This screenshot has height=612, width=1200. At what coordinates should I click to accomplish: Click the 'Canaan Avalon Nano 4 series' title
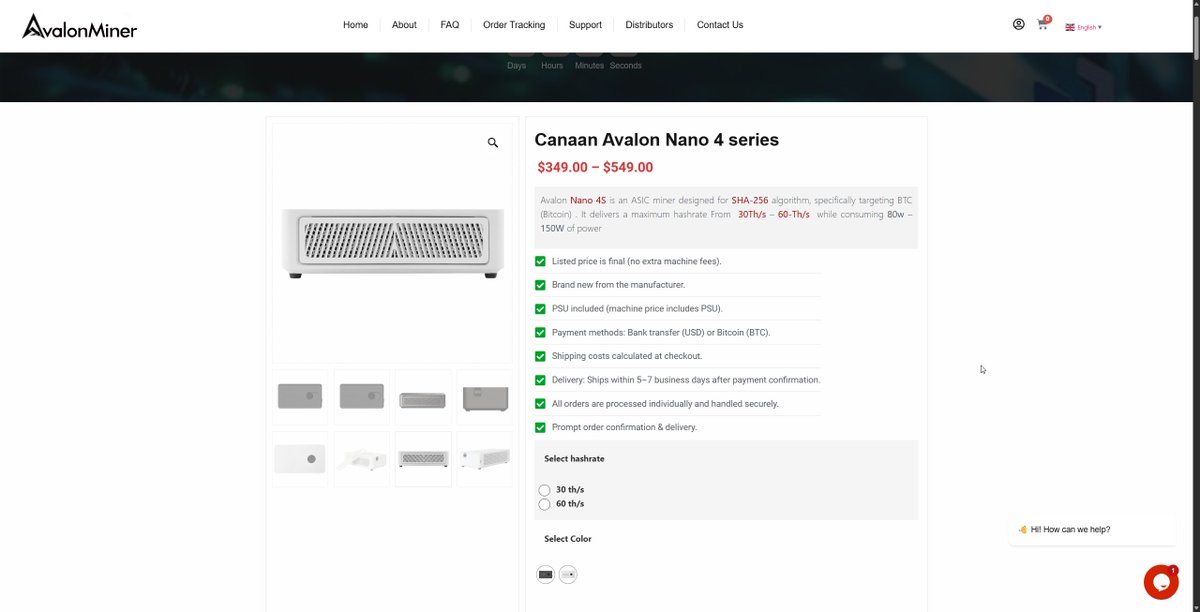point(657,140)
